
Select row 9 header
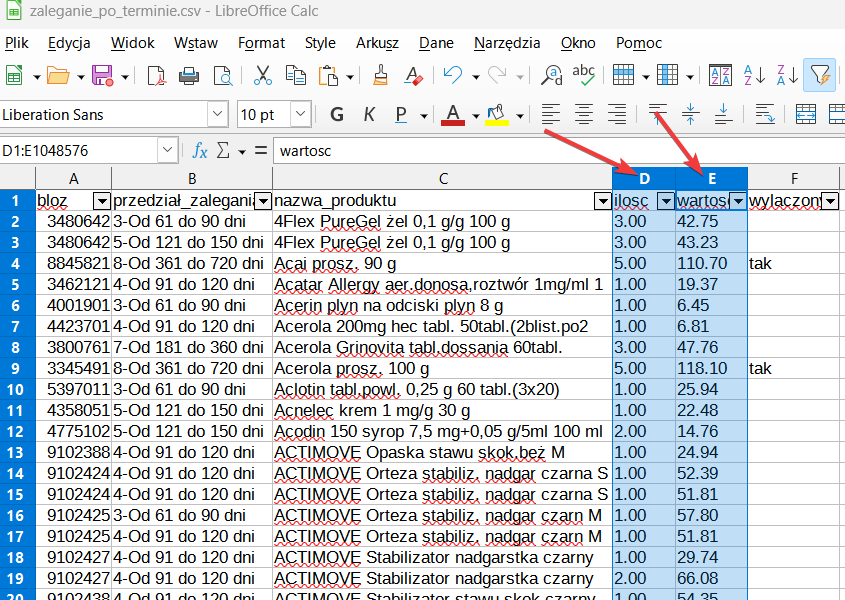(x=17, y=368)
